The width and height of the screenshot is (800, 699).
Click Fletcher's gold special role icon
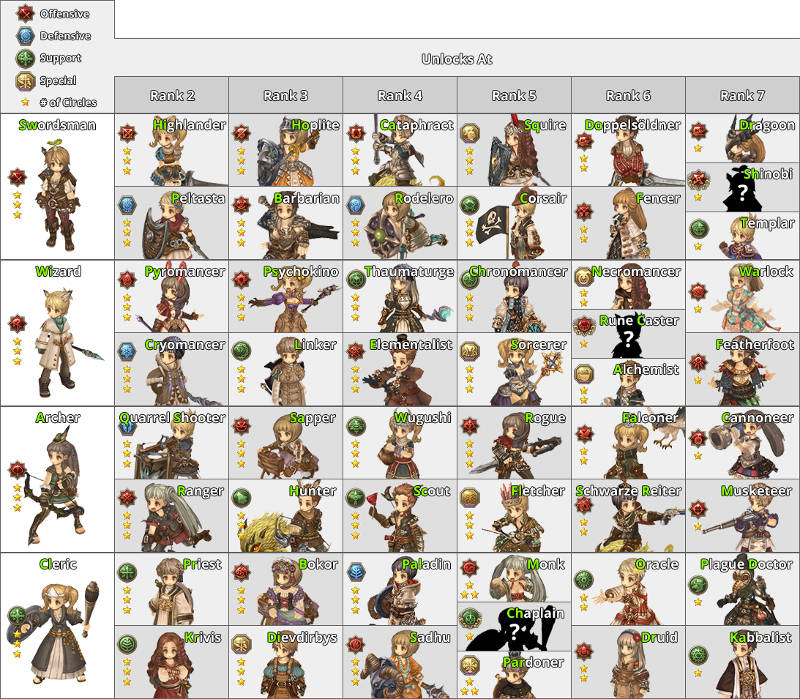(x=470, y=497)
